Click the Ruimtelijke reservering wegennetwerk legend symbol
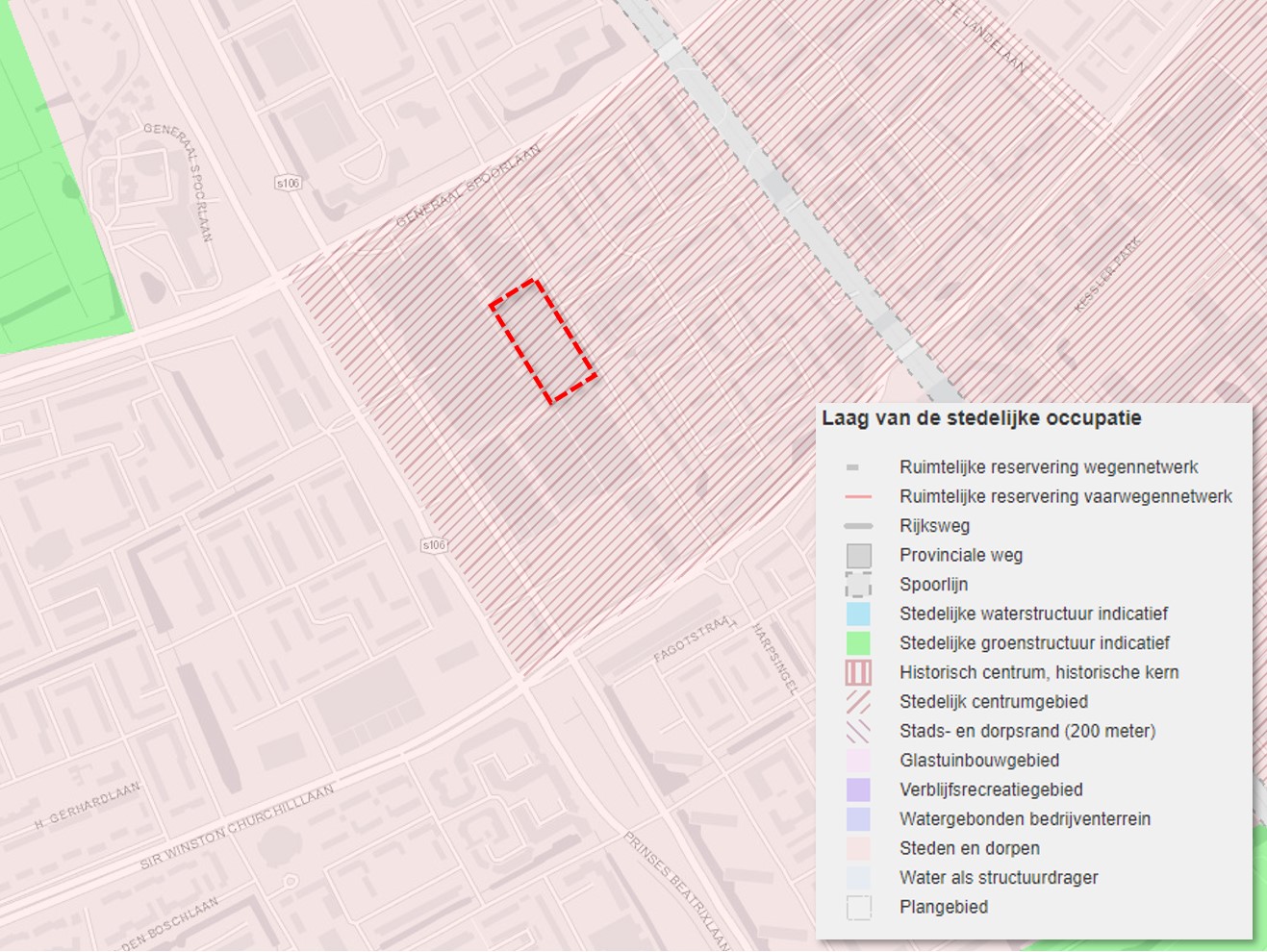The image size is (1267, 952). click(852, 468)
